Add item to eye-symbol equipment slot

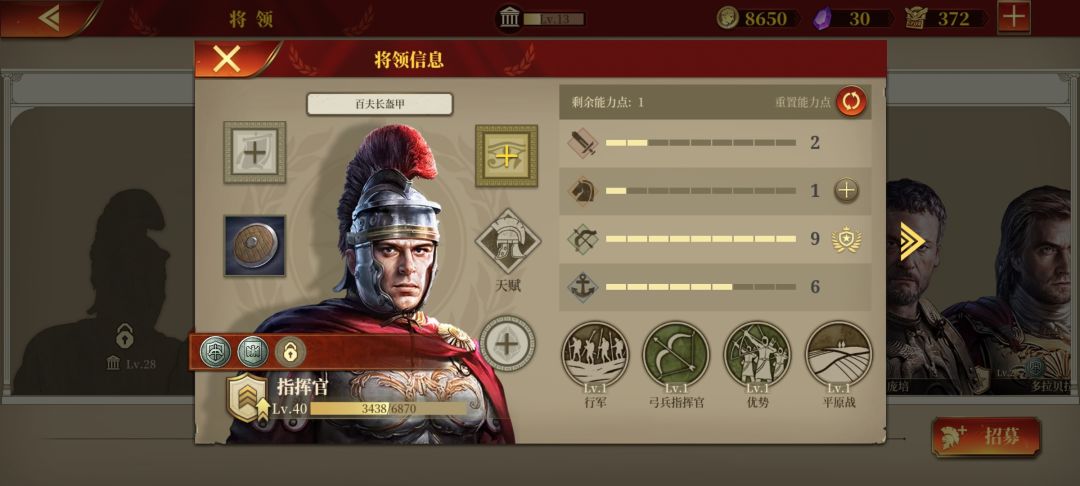point(506,156)
